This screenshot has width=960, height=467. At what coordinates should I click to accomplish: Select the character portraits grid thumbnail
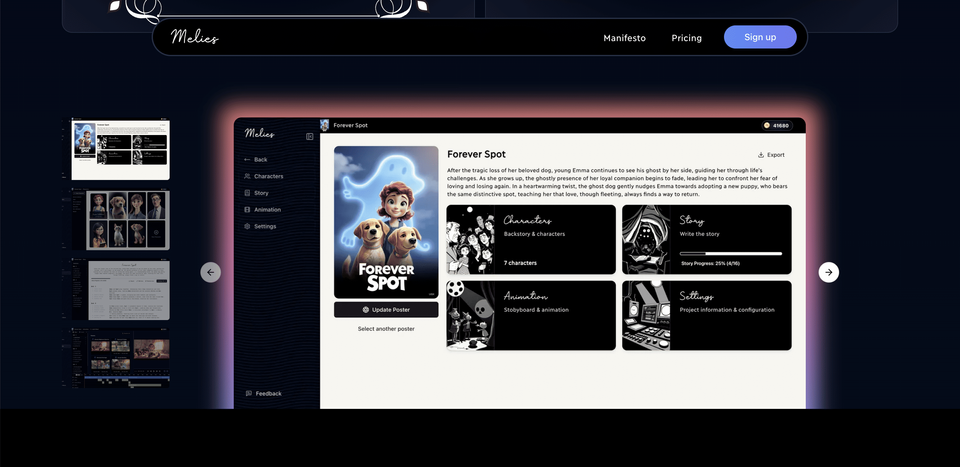click(x=121, y=220)
